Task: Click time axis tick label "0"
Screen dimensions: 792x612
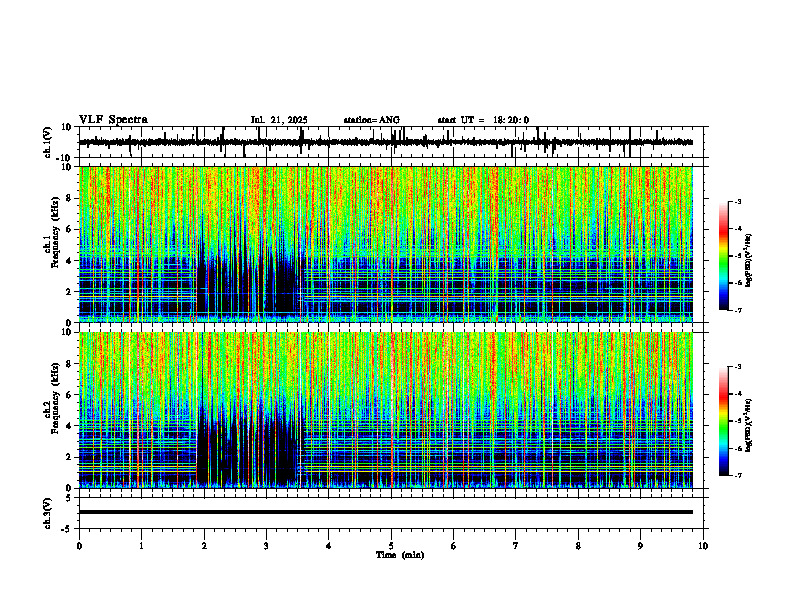Action: [x=79, y=546]
